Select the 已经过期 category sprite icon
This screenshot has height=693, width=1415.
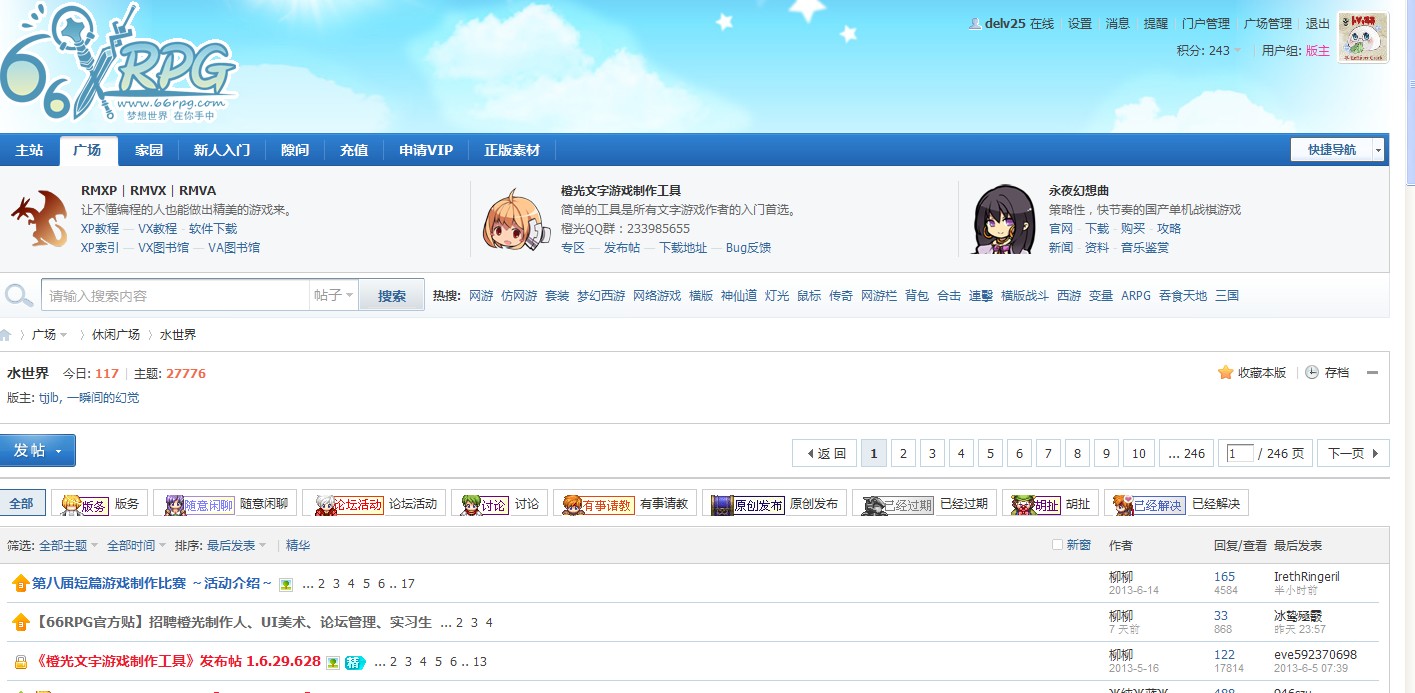(897, 504)
